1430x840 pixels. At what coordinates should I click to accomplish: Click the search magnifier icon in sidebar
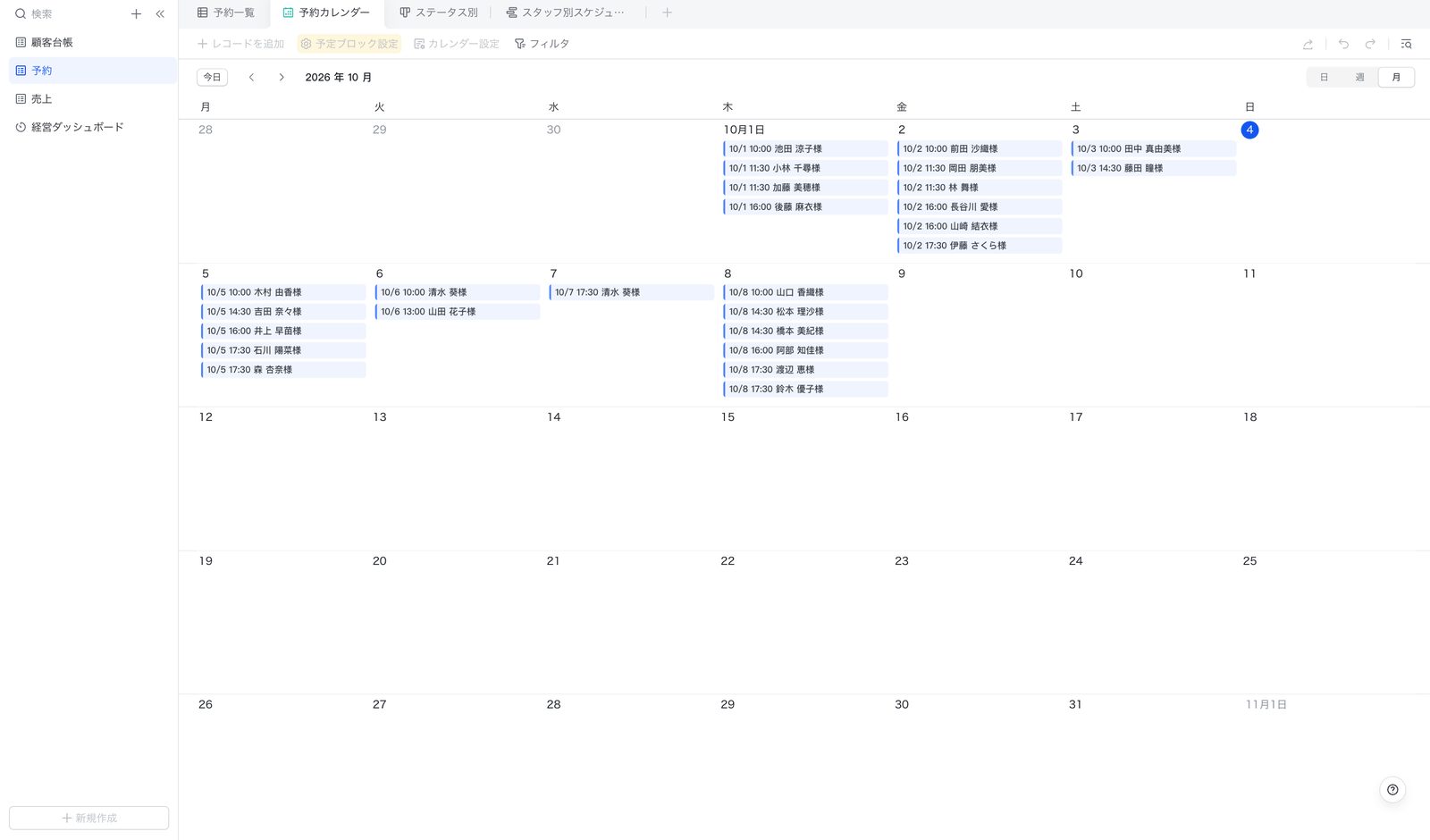[x=21, y=13]
